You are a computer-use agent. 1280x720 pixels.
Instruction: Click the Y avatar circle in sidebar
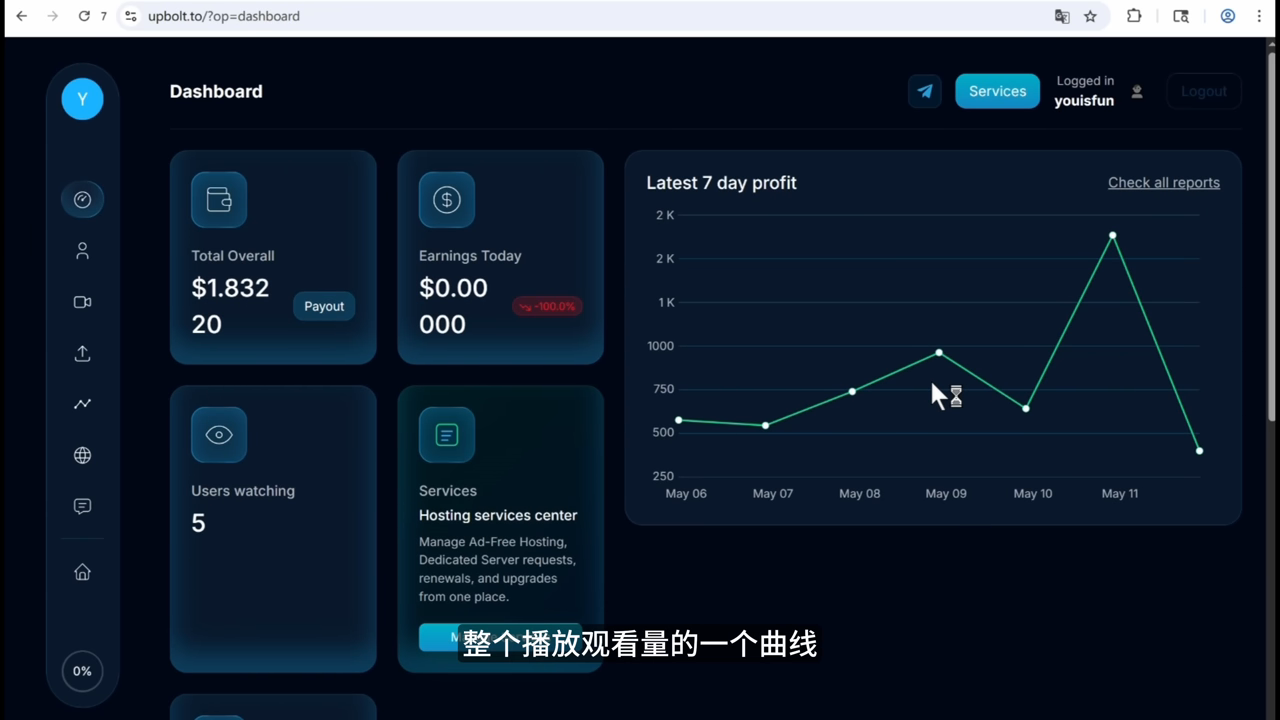tap(82, 99)
